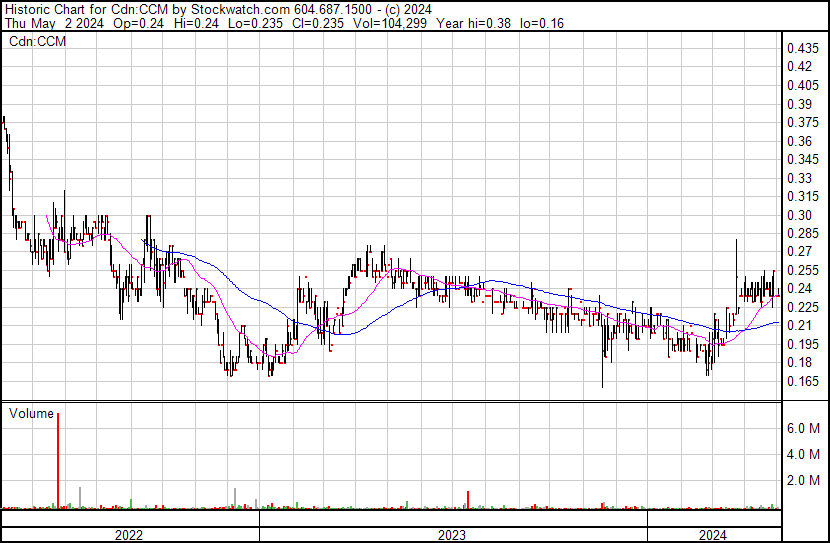Click the Vol=104,299 value in header
The height and width of the screenshot is (543, 830).
(389, 23)
